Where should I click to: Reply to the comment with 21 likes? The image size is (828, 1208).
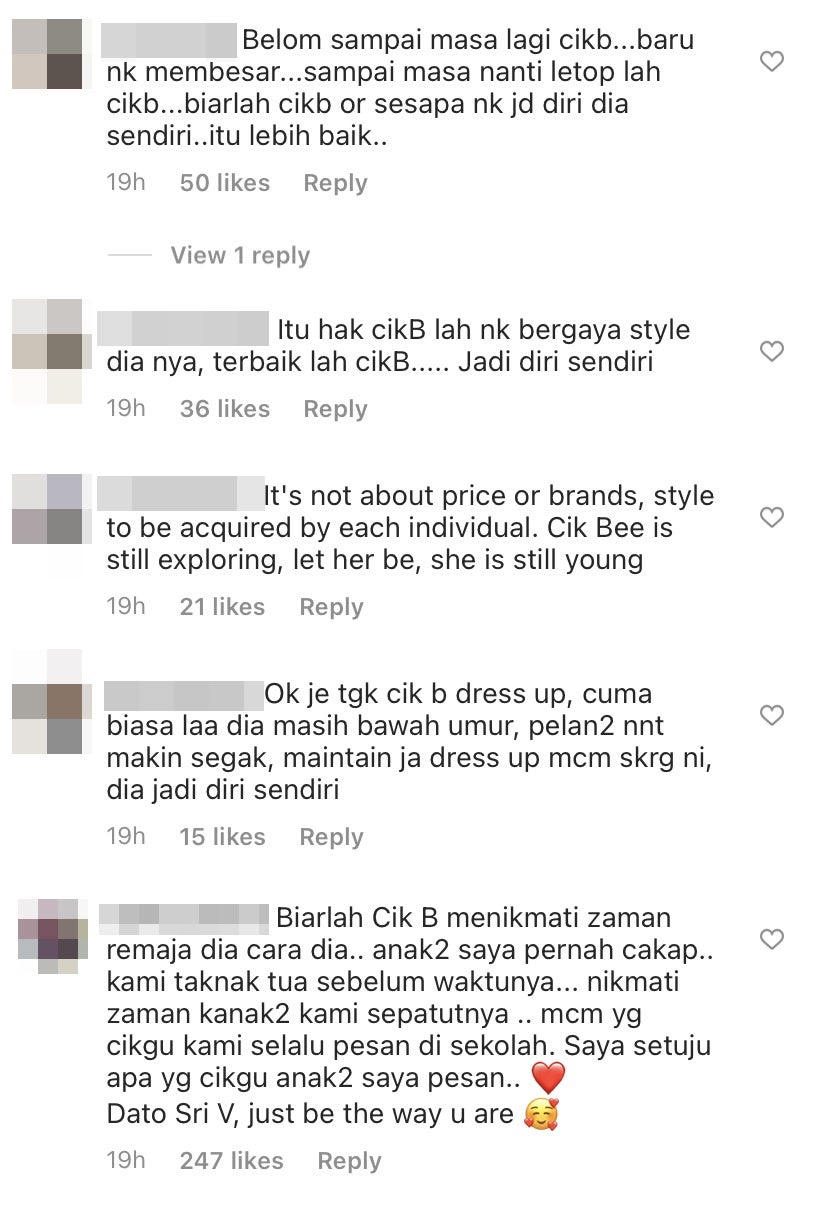click(x=331, y=607)
